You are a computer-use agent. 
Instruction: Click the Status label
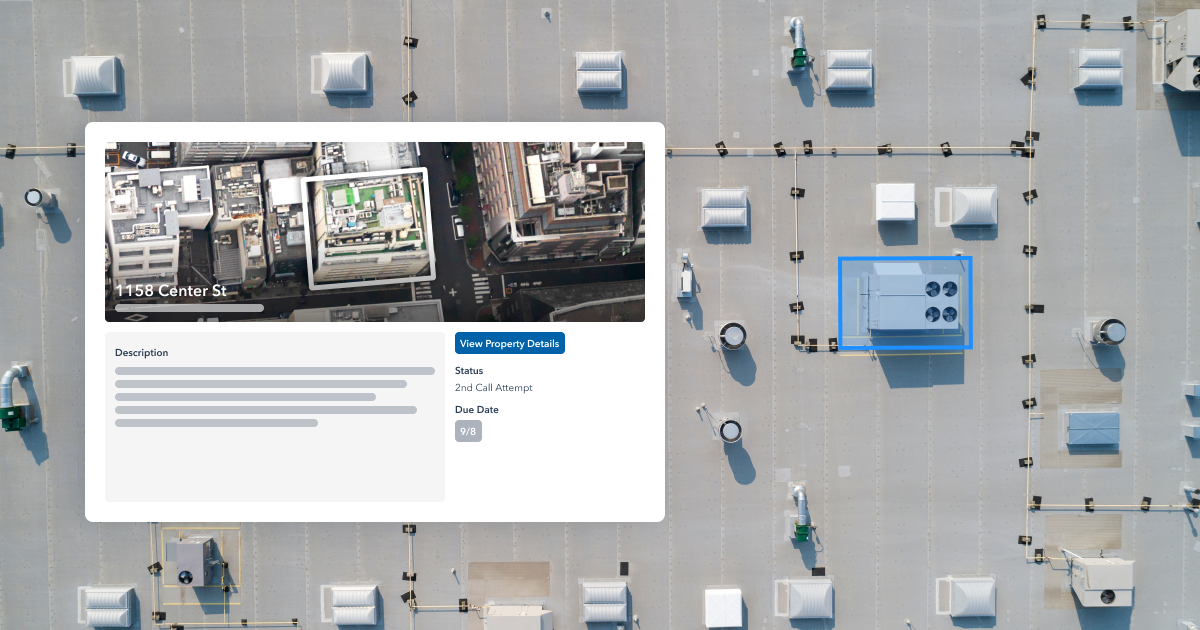pyautogui.click(x=469, y=371)
